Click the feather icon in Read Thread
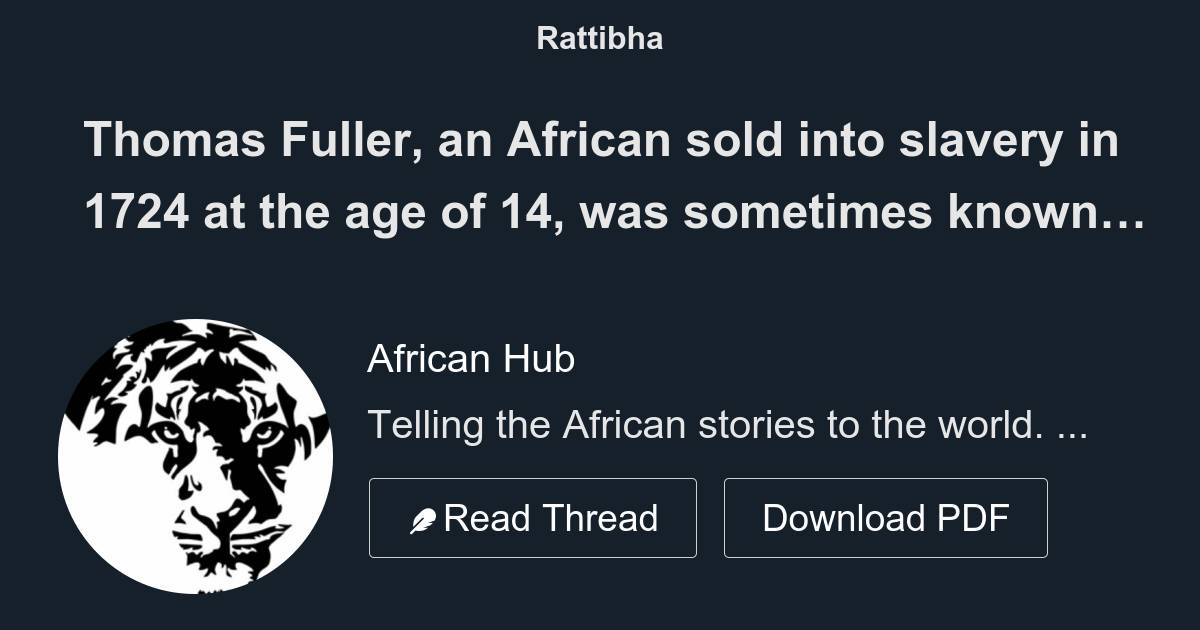The height and width of the screenshot is (630, 1200). (x=423, y=520)
